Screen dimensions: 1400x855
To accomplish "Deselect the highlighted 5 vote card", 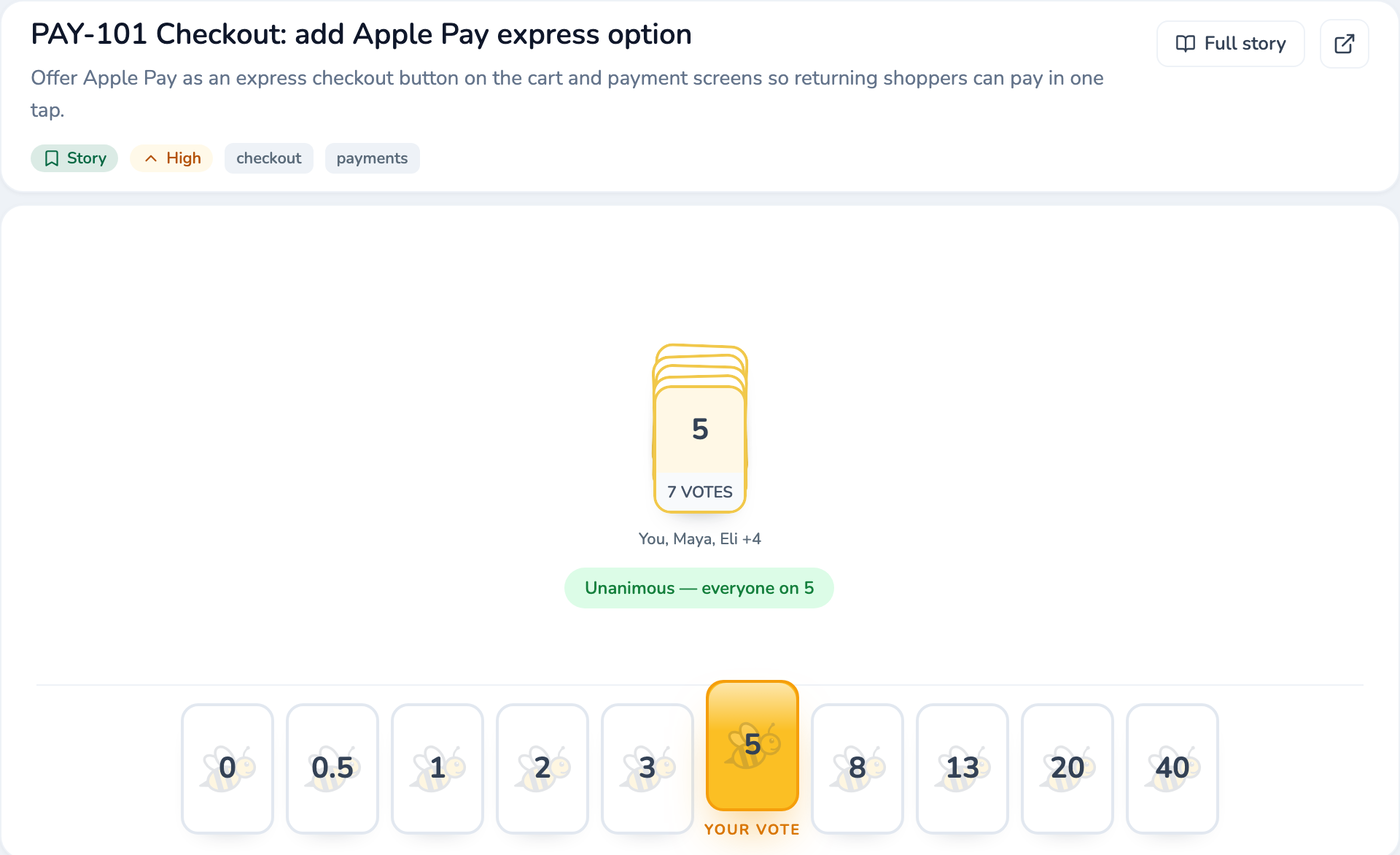I will coord(752,745).
